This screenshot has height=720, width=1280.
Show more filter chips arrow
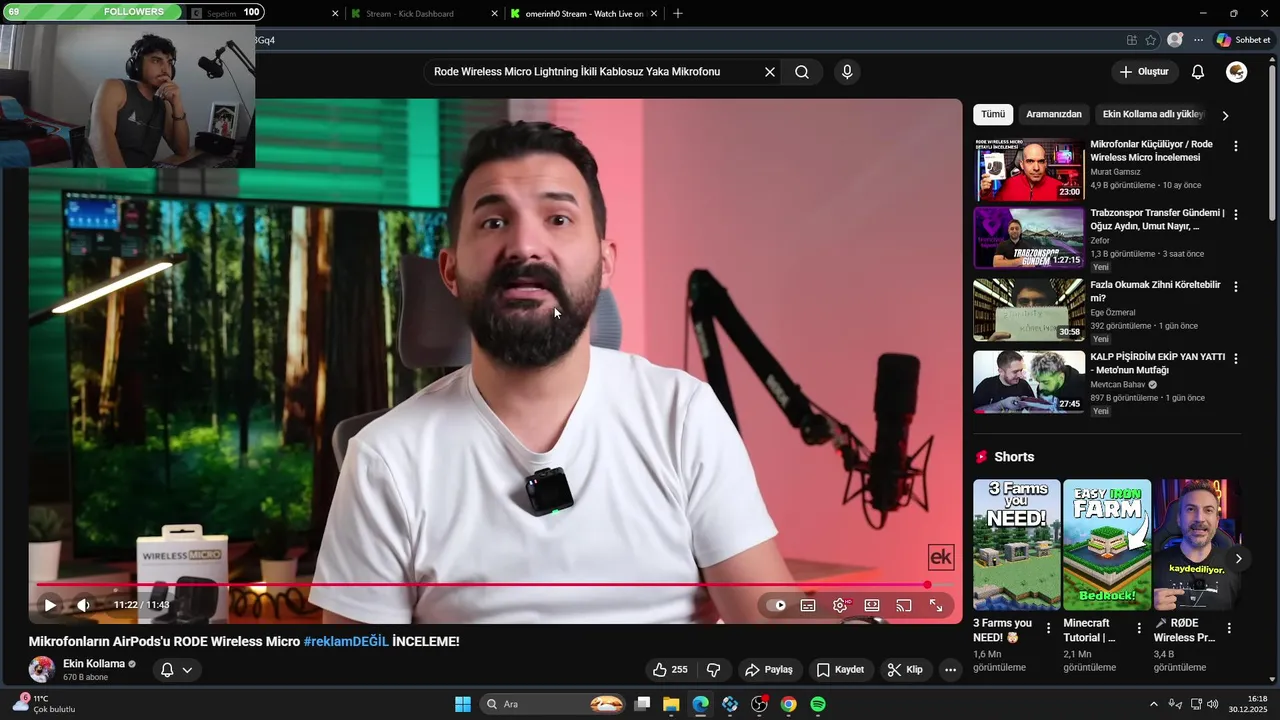click(1225, 115)
